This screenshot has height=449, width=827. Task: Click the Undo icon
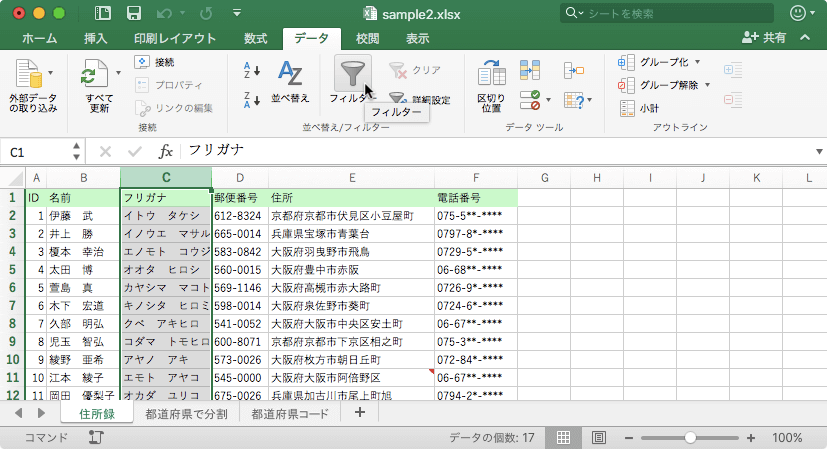(x=165, y=13)
